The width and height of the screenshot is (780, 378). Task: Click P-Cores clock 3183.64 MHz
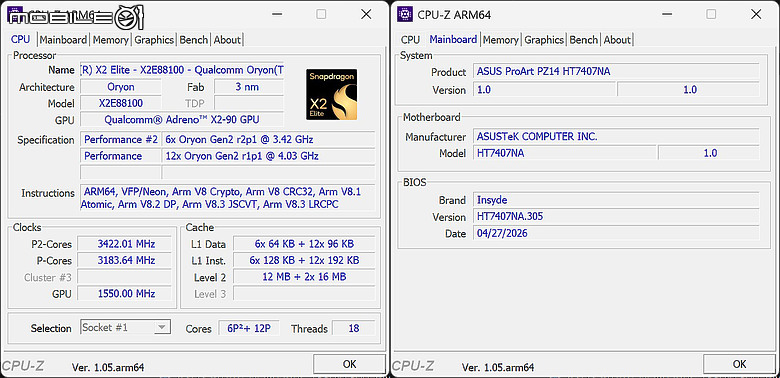coord(124,260)
